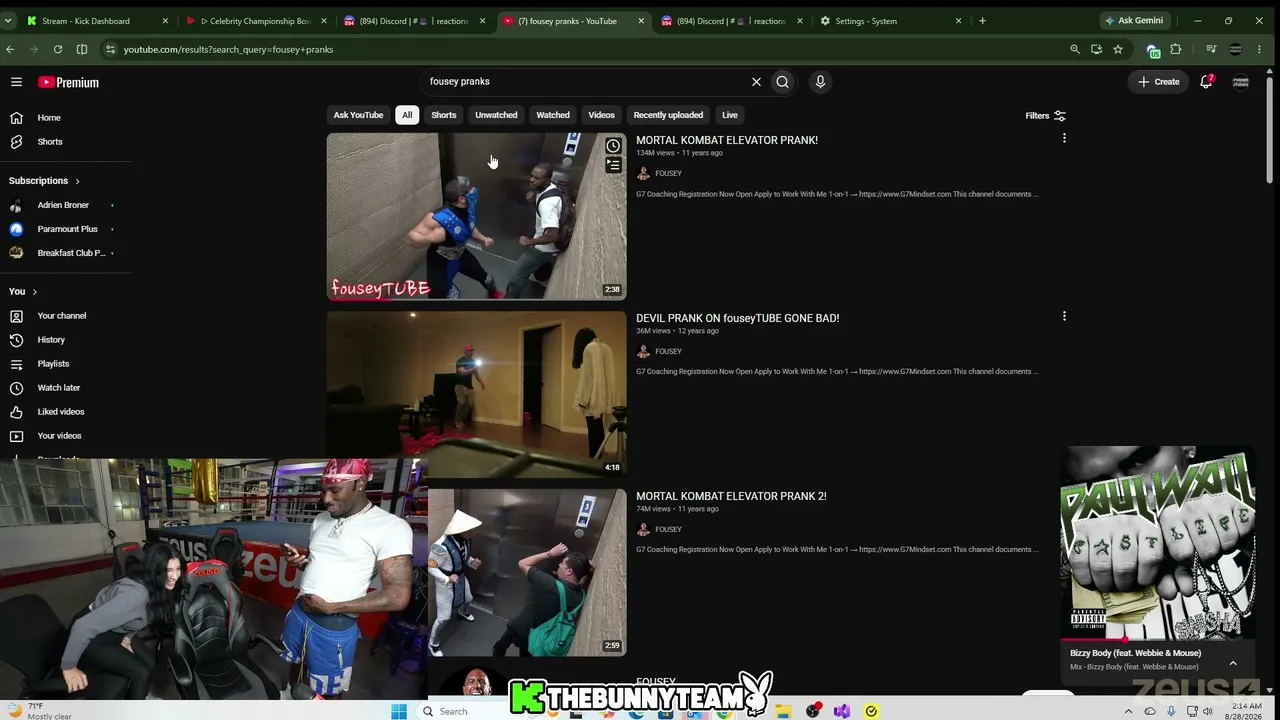Open the account avatar menu
Viewport: 1280px width, 720px height.
[x=1241, y=82]
